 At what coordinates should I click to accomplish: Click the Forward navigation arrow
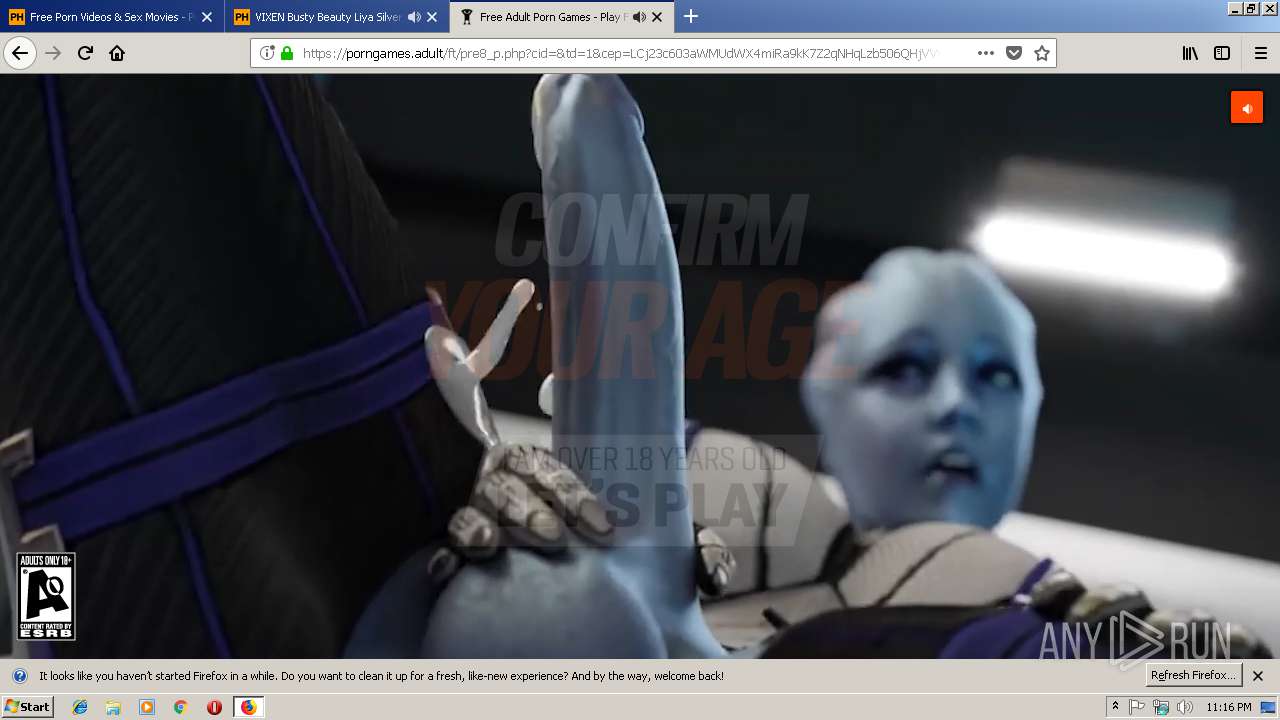(53, 53)
